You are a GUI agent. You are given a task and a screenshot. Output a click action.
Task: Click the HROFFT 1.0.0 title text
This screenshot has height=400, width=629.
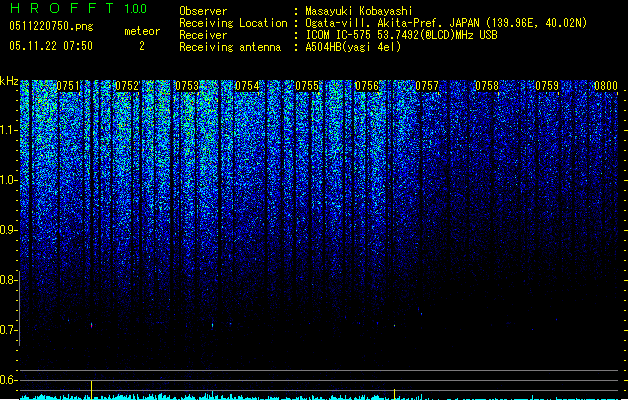(78, 8)
